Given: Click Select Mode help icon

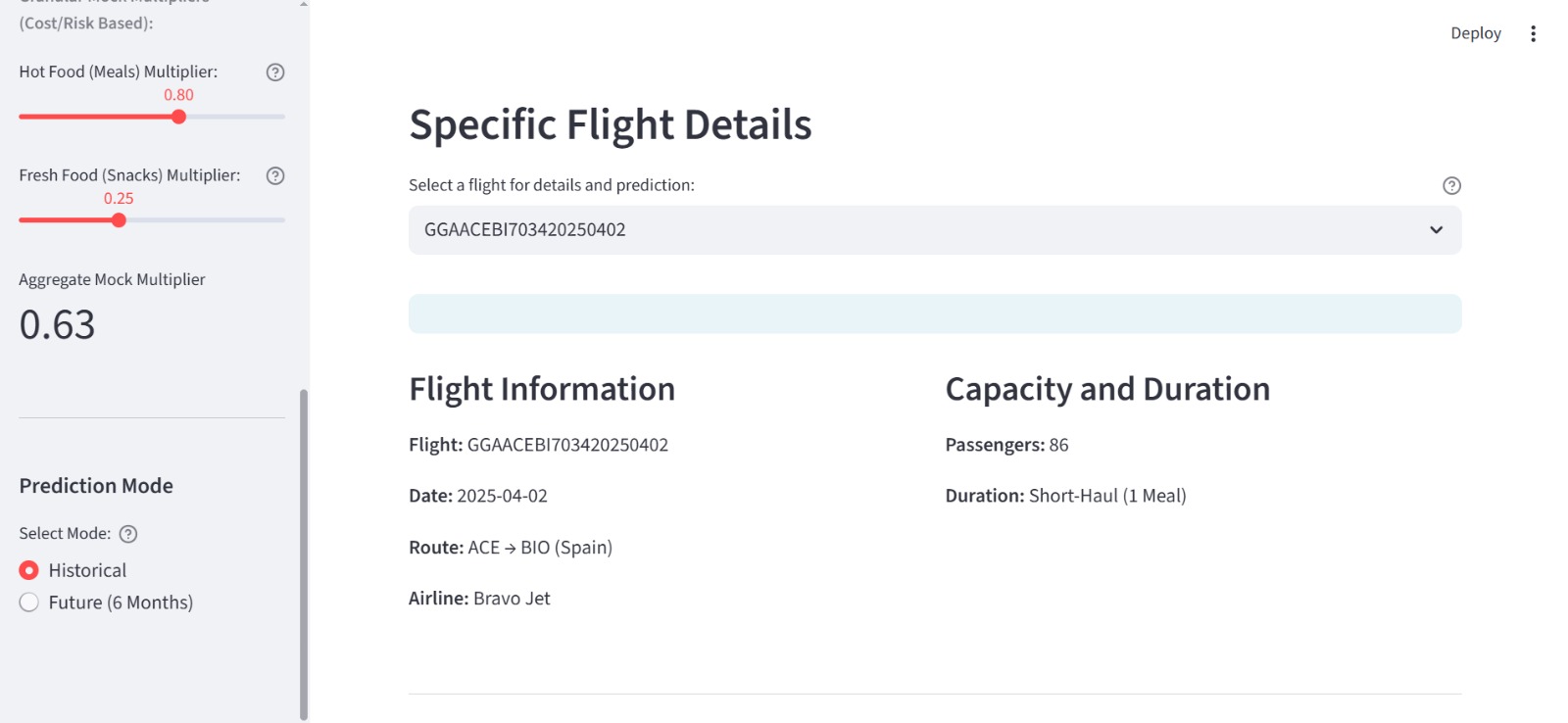Looking at the screenshot, I should point(128,534).
